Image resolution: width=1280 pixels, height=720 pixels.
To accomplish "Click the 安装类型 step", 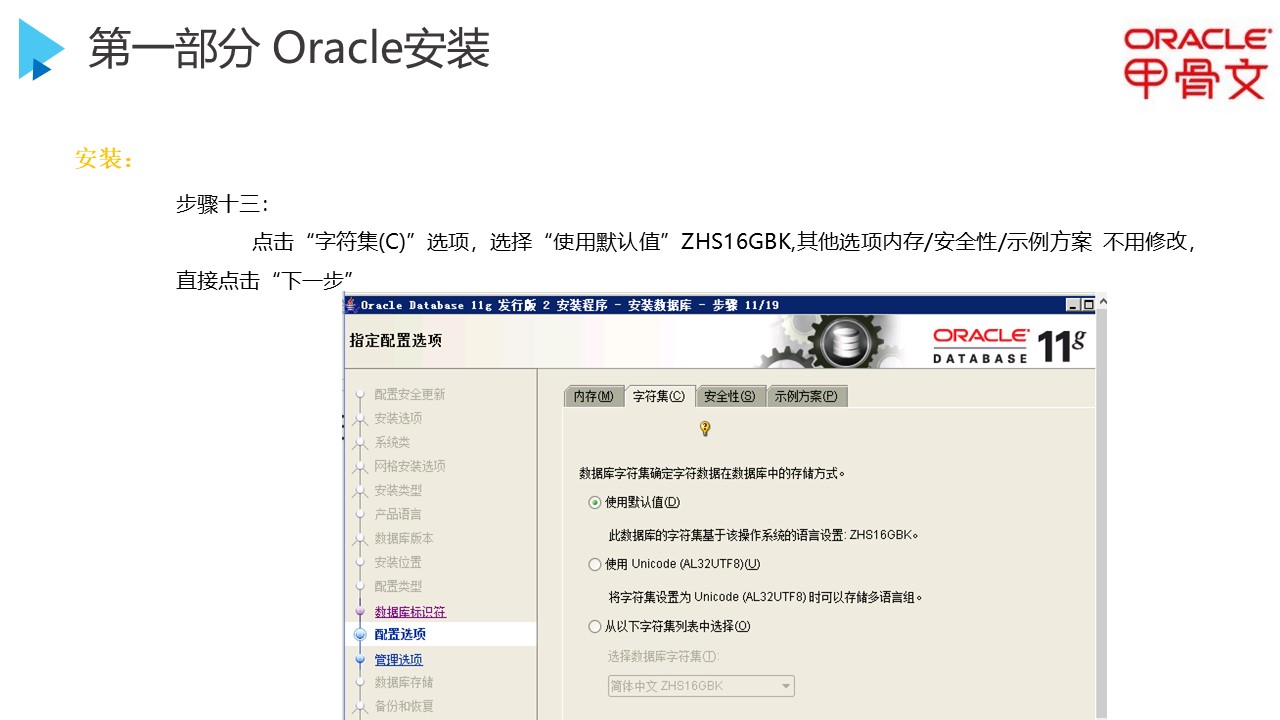I will tap(398, 490).
